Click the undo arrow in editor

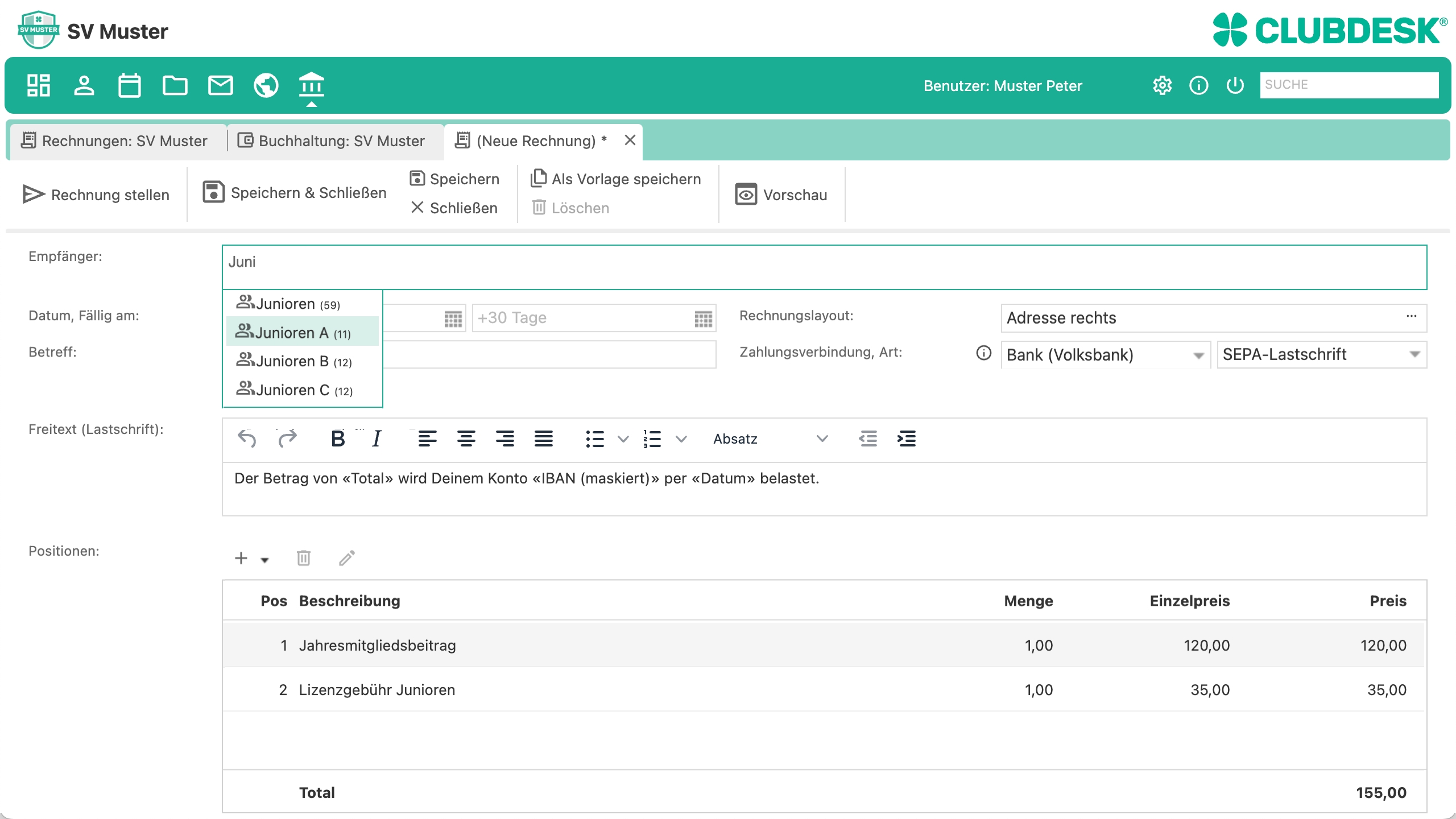click(247, 439)
